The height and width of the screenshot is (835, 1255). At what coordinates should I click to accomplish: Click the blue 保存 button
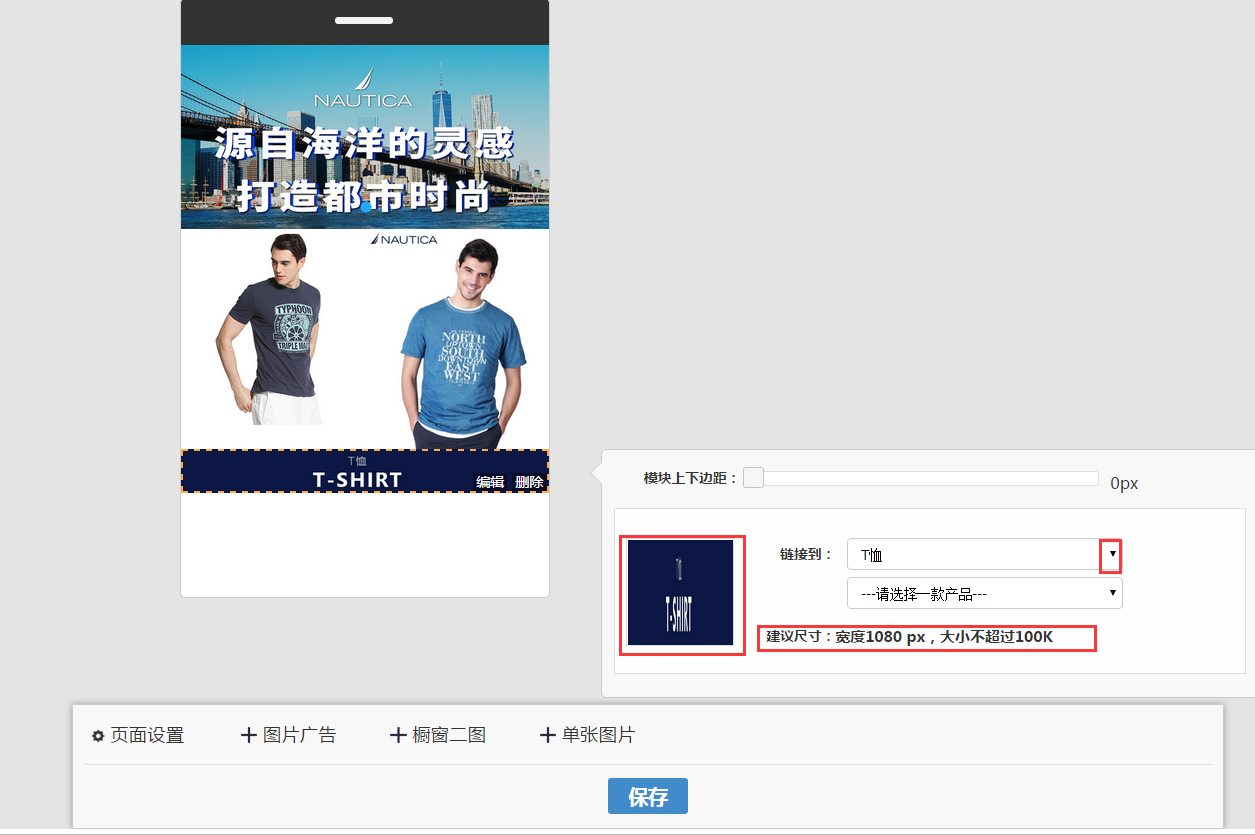(x=648, y=796)
